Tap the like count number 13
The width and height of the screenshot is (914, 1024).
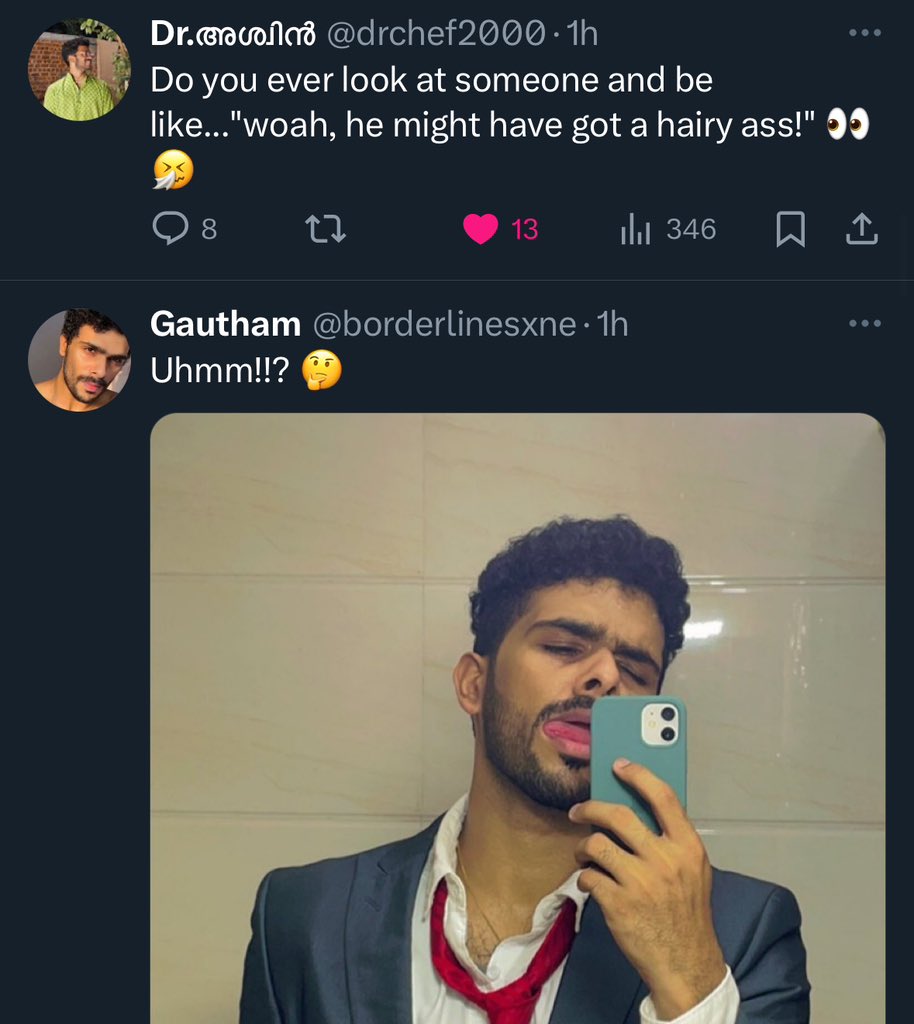pyautogui.click(x=524, y=229)
